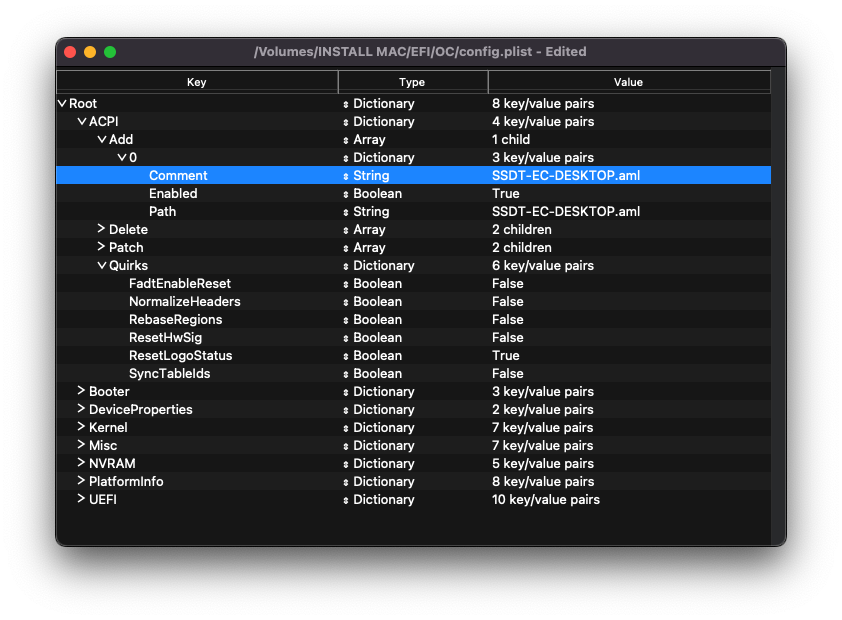Viewport: 842px width, 620px height.
Task: Select the SyncTableIds key row
Action: pyautogui.click(x=169, y=374)
